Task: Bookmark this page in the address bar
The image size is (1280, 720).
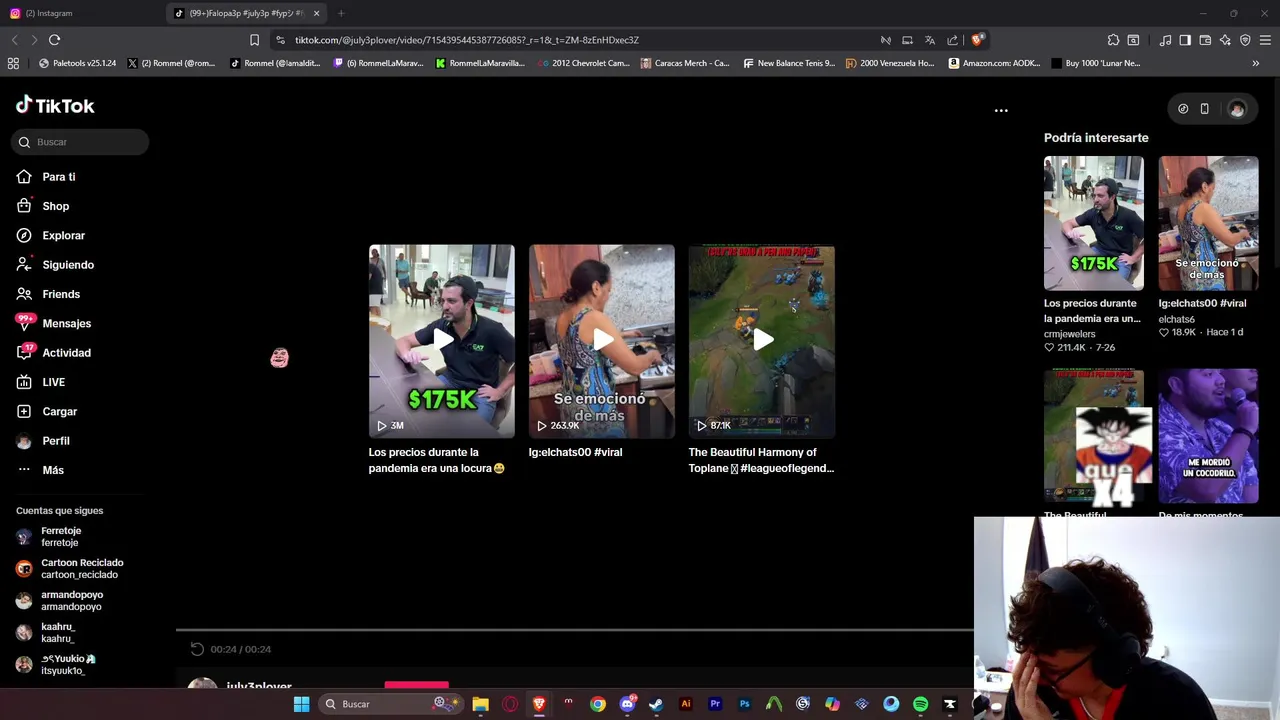Action: click(x=254, y=40)
